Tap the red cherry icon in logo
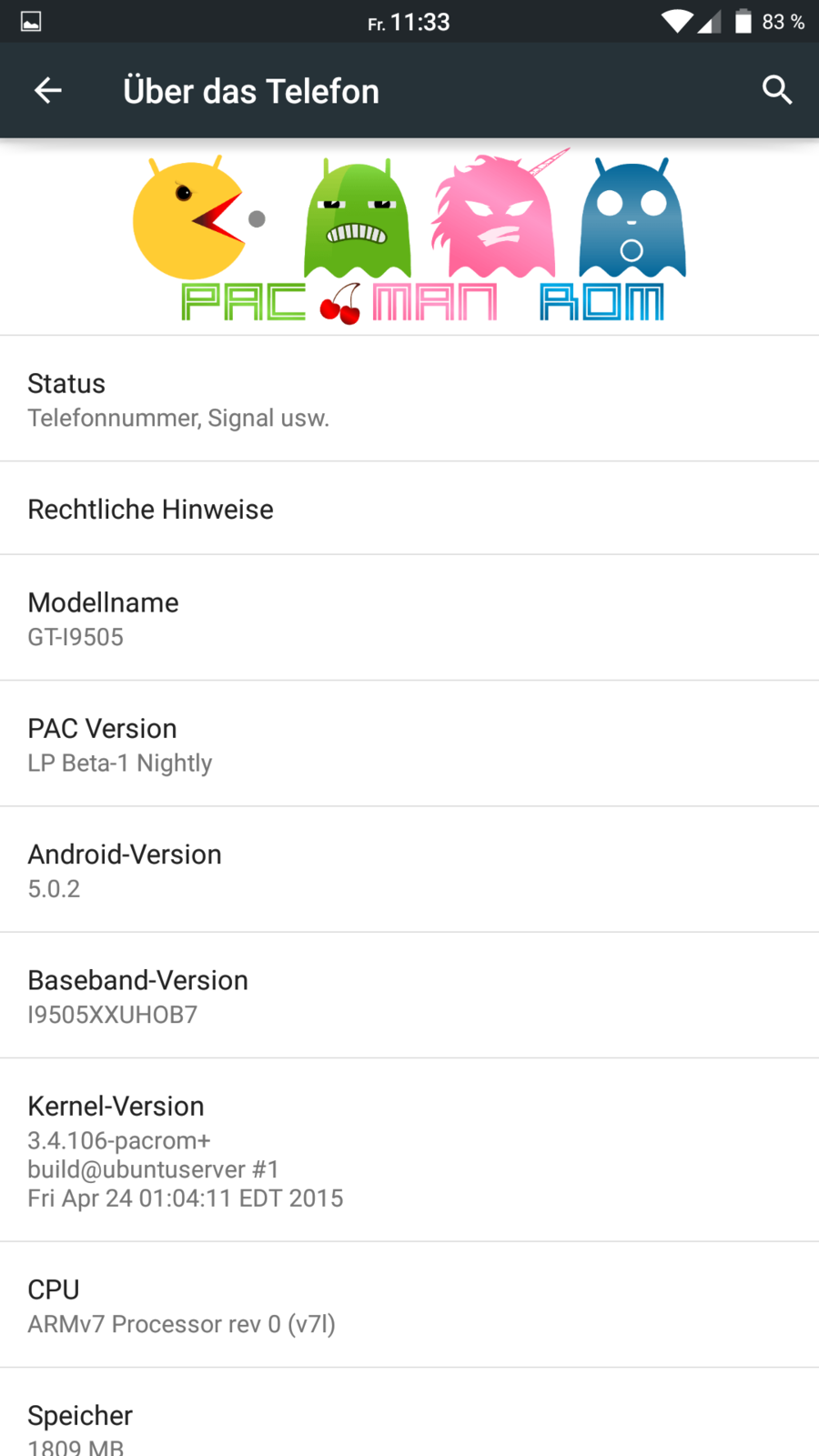Image resolution: width=819 pixels, height=1456 pixels. 340,304
